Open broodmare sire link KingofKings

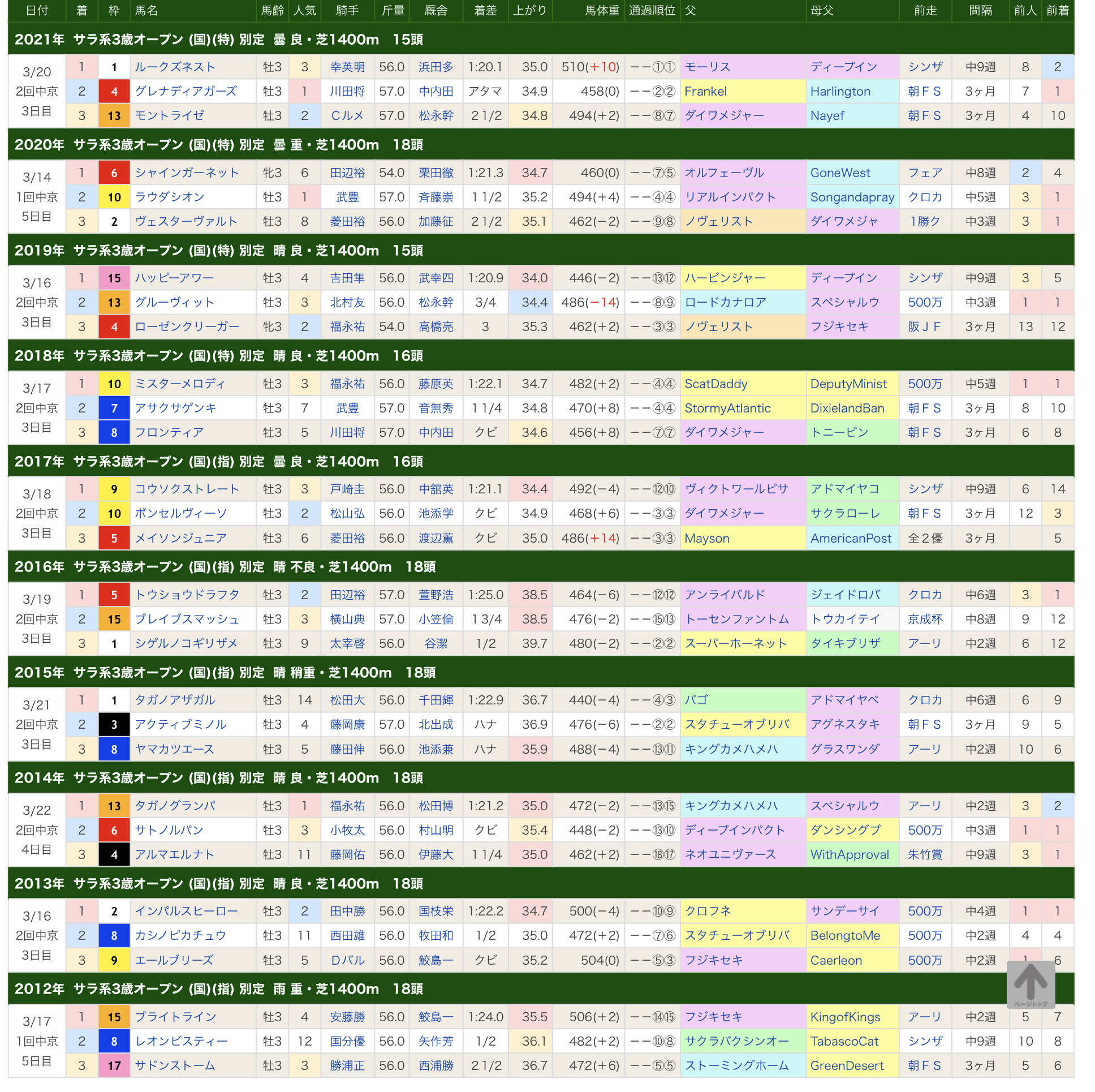point(845,1017)
